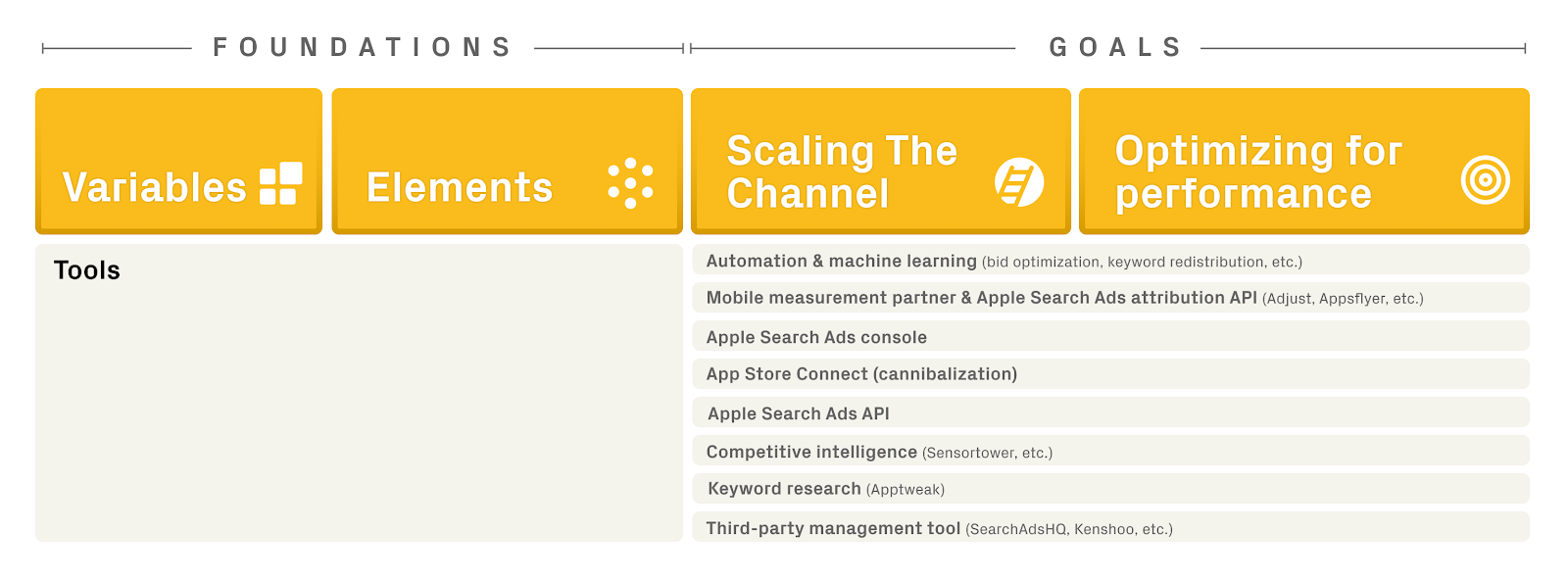Select App Store Connect (cannibalization) row
The height and width of the screenshot is (581, 1568).
point(1110,374)
